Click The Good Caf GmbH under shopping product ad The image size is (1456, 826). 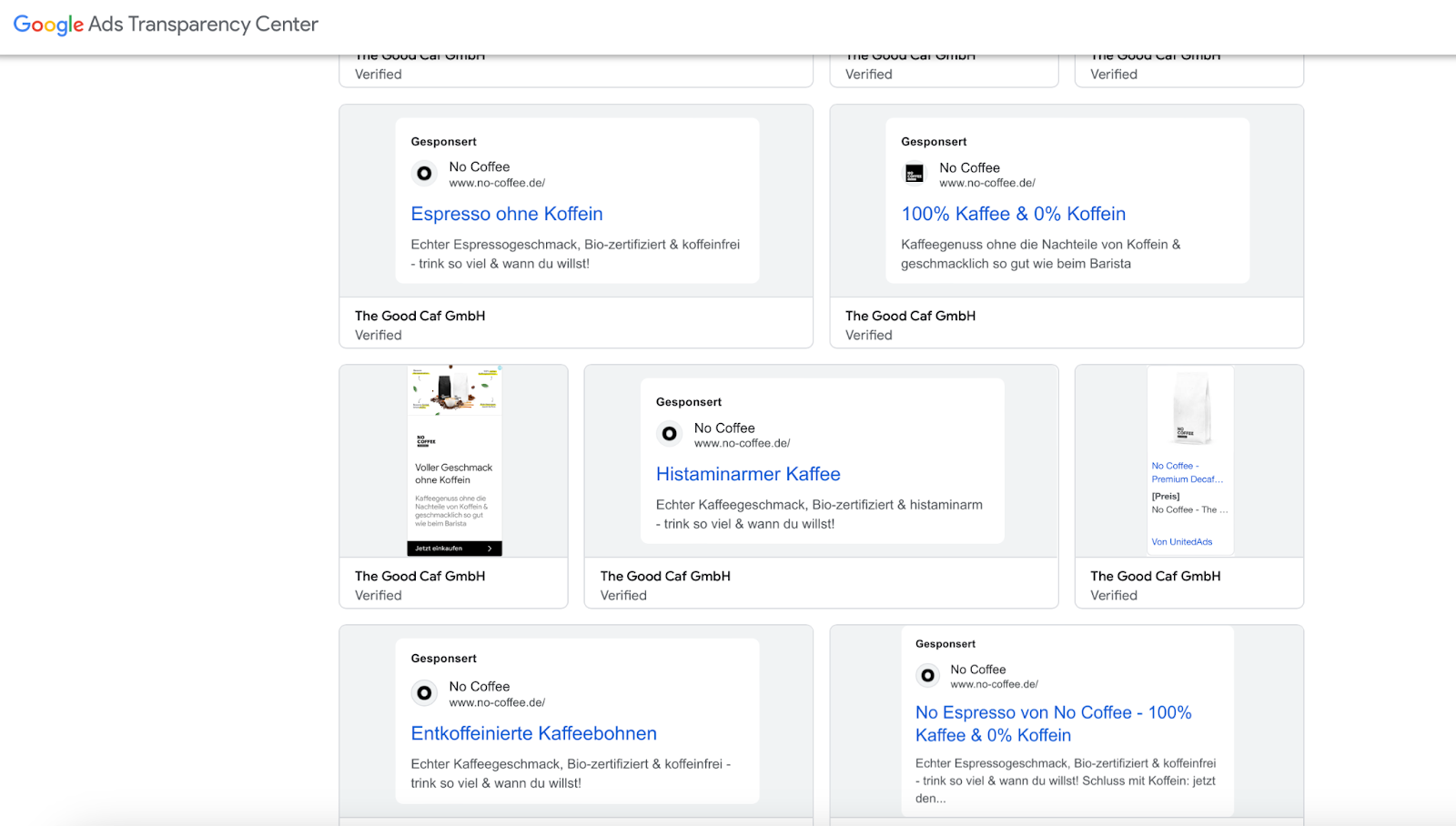[1156, 576]
